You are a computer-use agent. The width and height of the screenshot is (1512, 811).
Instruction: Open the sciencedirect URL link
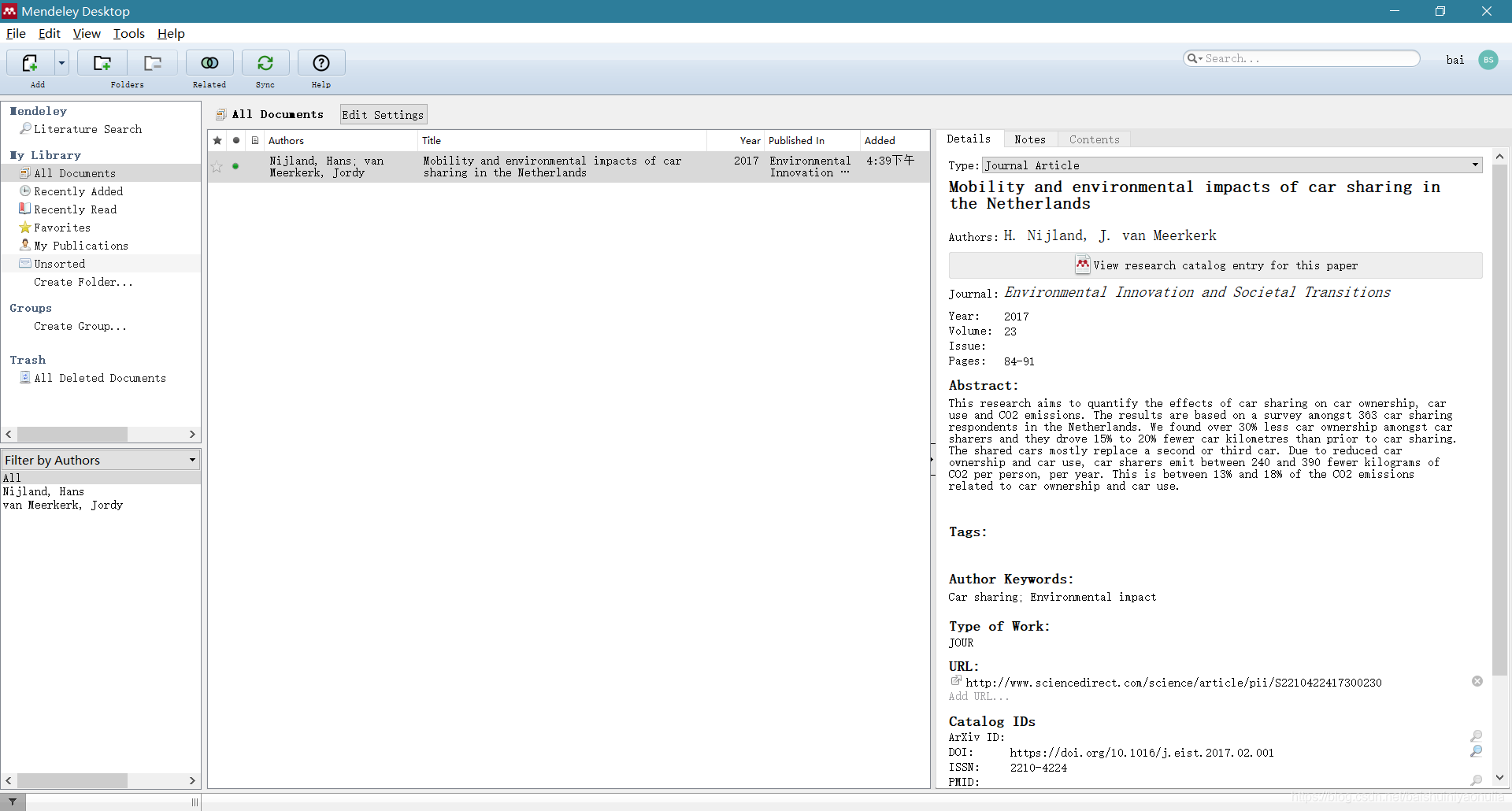coord(1173,683)
